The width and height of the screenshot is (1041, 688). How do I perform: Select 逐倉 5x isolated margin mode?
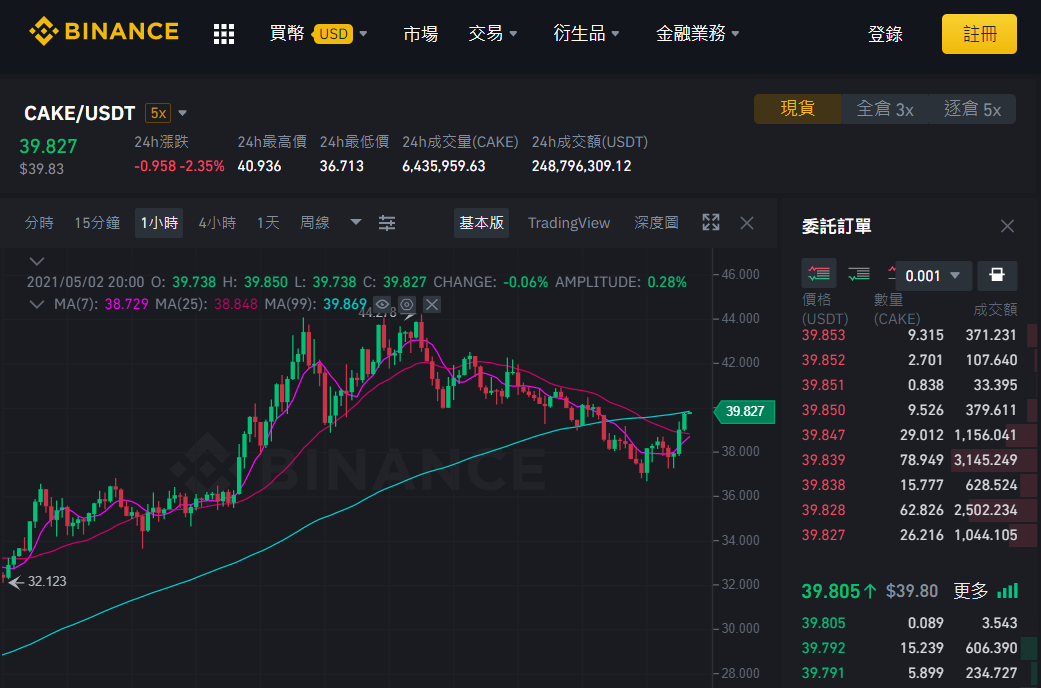click(973, 109)
